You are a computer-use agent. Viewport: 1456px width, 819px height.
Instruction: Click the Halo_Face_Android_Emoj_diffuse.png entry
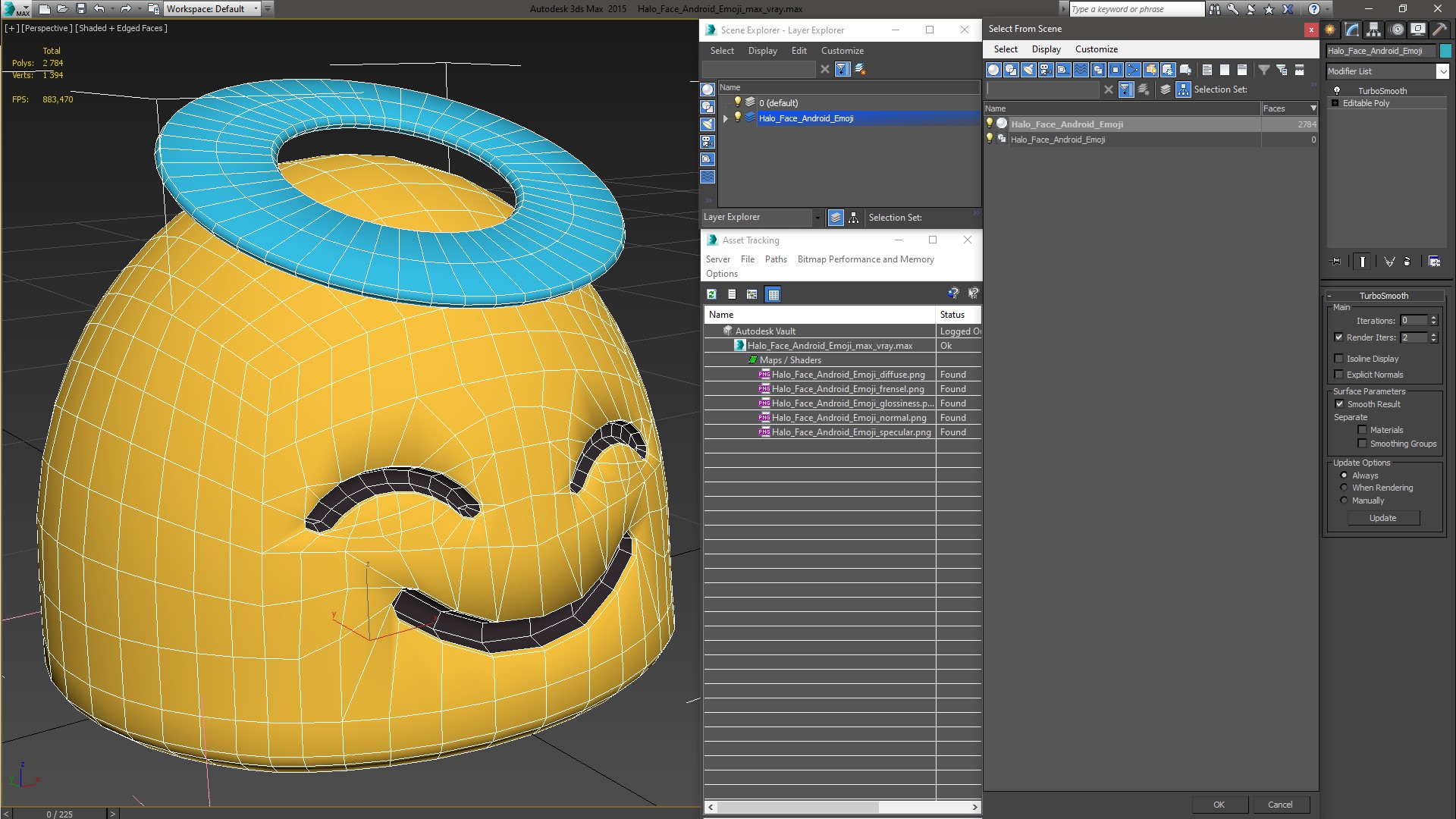847,374
